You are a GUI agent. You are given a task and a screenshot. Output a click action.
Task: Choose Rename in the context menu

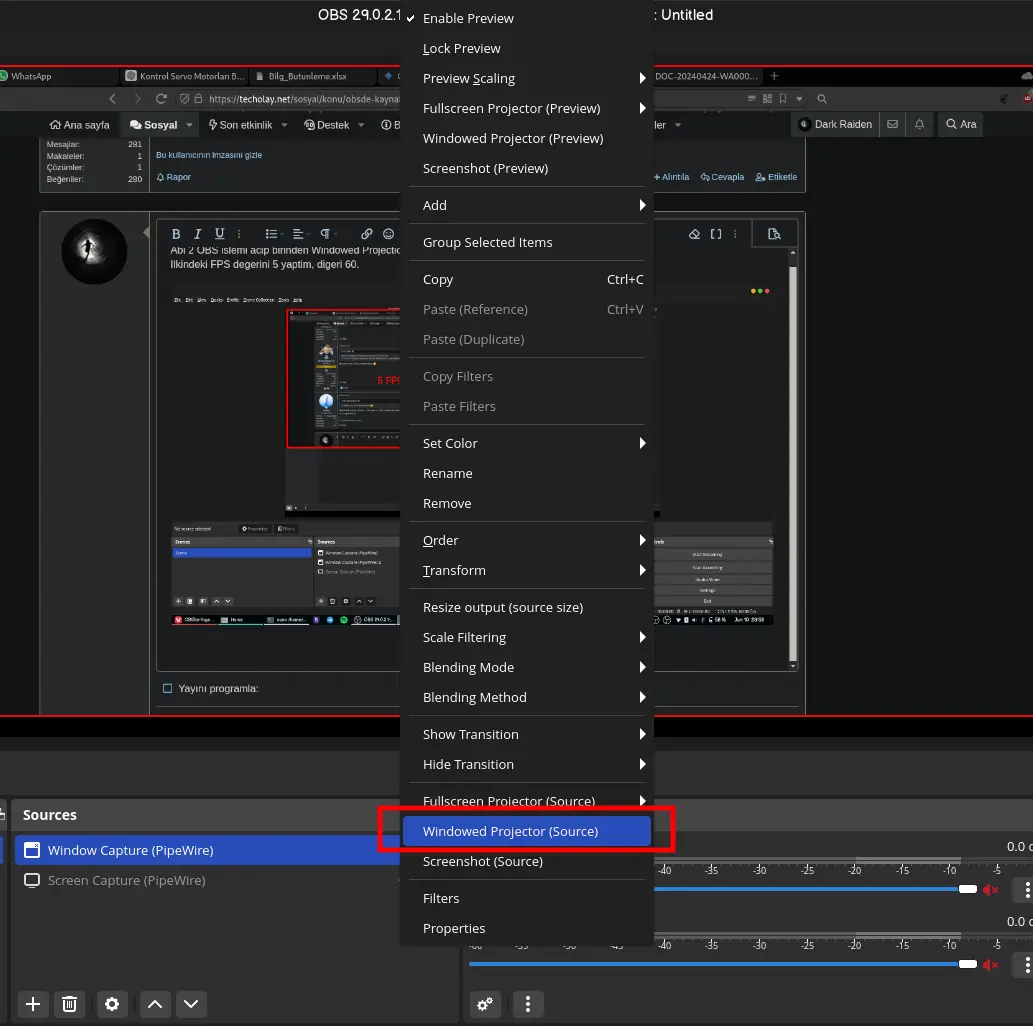pos(526,474)
